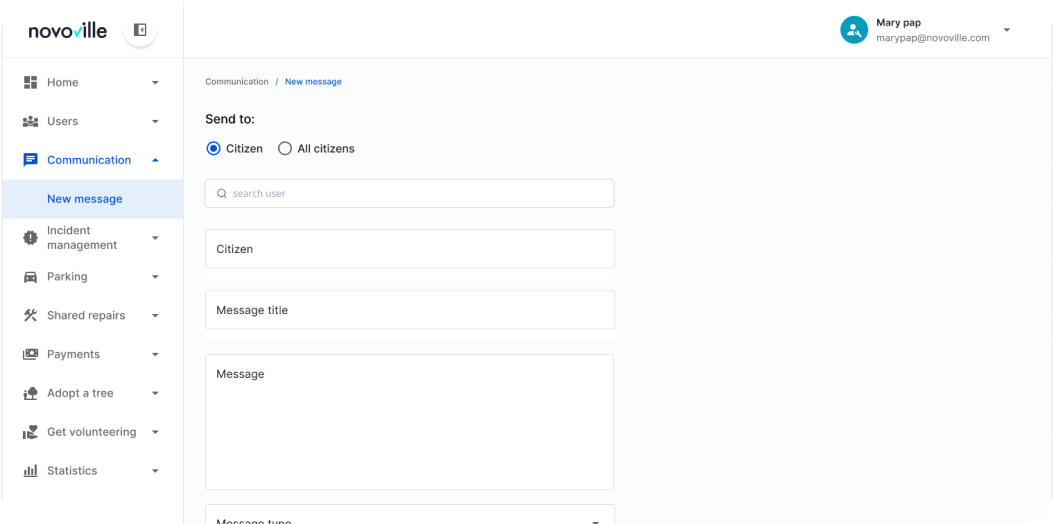Click the Statistics bar chart icon
This screenshot has width=1054, height=524.
point(30,471)
